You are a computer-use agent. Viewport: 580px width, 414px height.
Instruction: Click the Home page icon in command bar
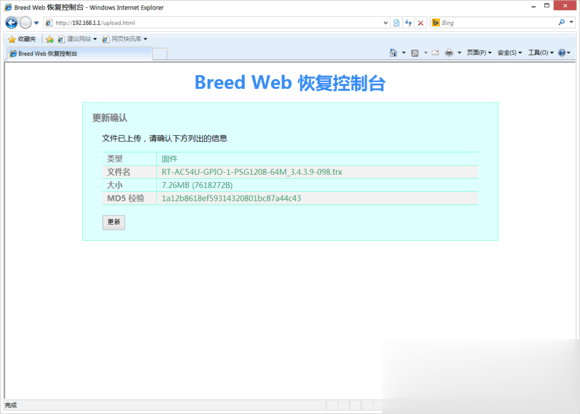tap(393, 53)
